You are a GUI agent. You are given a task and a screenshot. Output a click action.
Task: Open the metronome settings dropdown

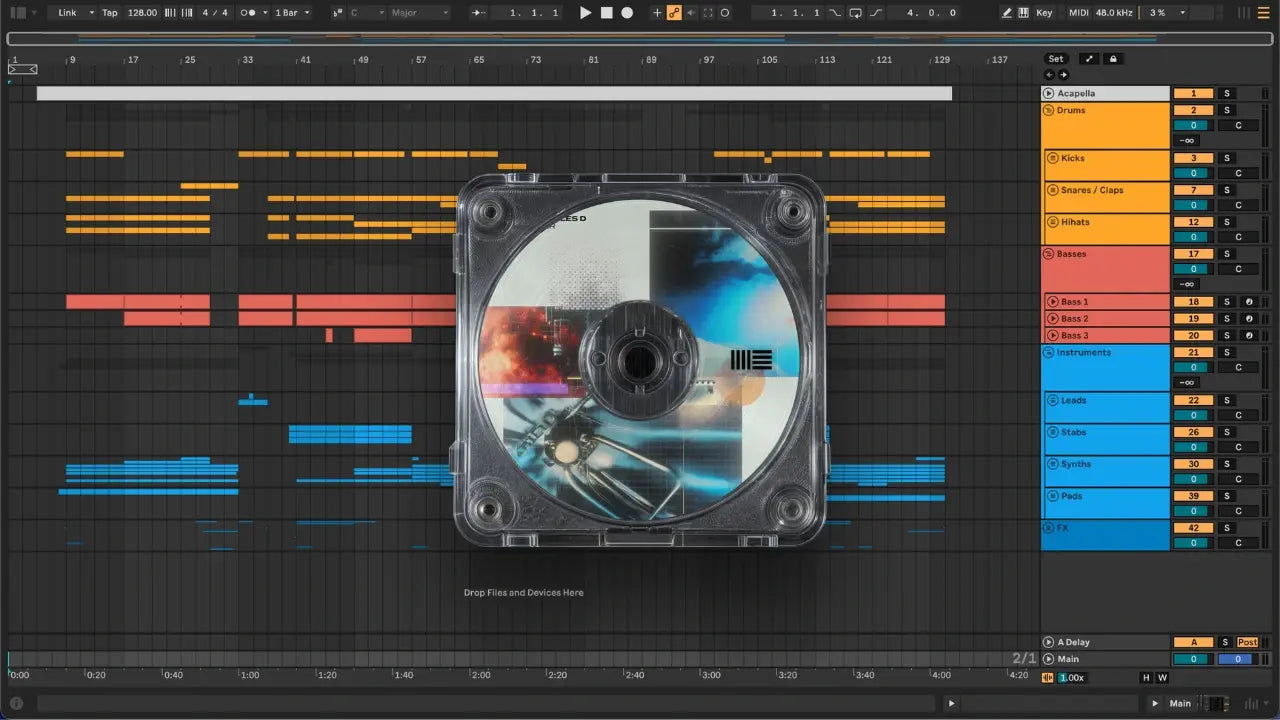click(263, 13)
